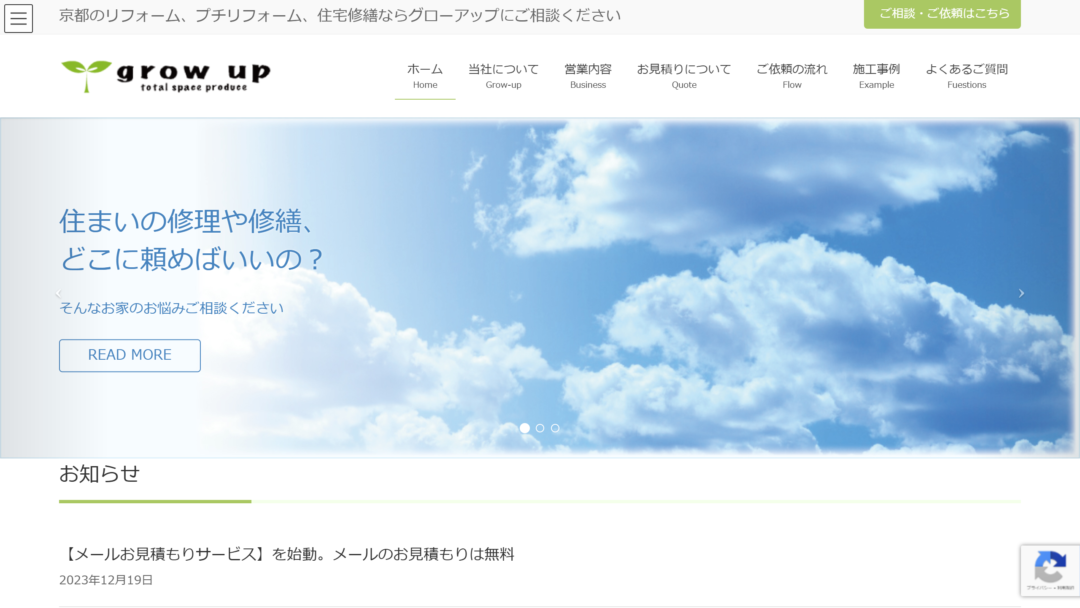Click the ご相談・ご依頼はこちら button
Viewport: 1080px width, 608px height.
[x=942, y=13]
